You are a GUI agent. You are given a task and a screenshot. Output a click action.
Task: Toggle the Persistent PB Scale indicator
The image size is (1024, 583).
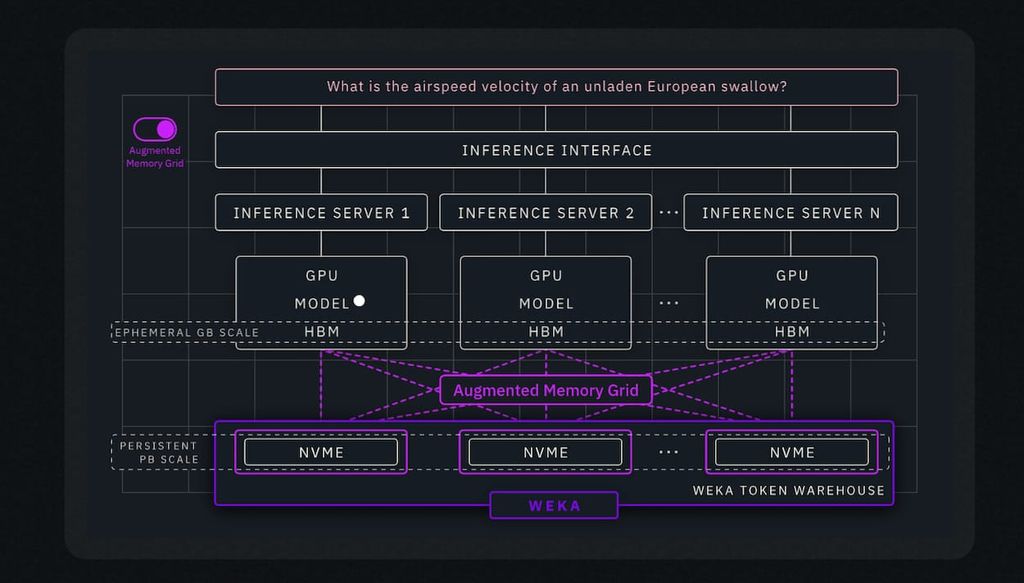coord(160,452)
